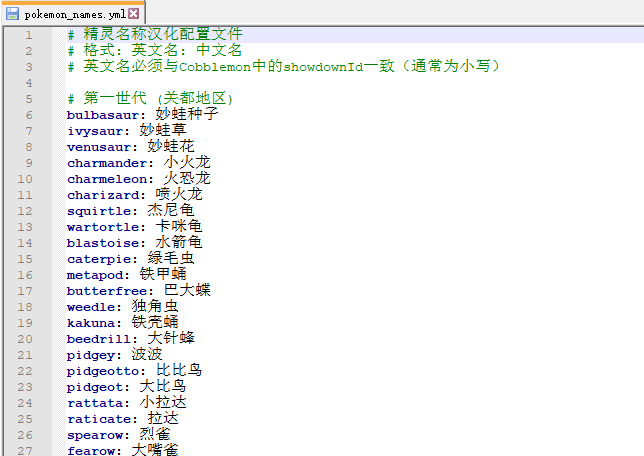Screen dimensions: 644x456
Task: Click the key 'pidgey'
Action: (90, 356)
